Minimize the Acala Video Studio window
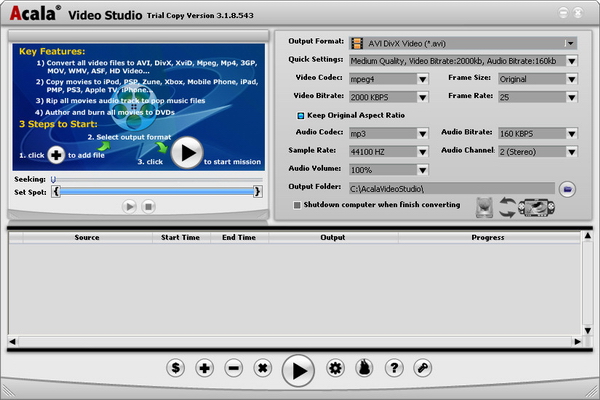Image resolution: width=600 pixels, height=400 pixels. coord(563,13)
